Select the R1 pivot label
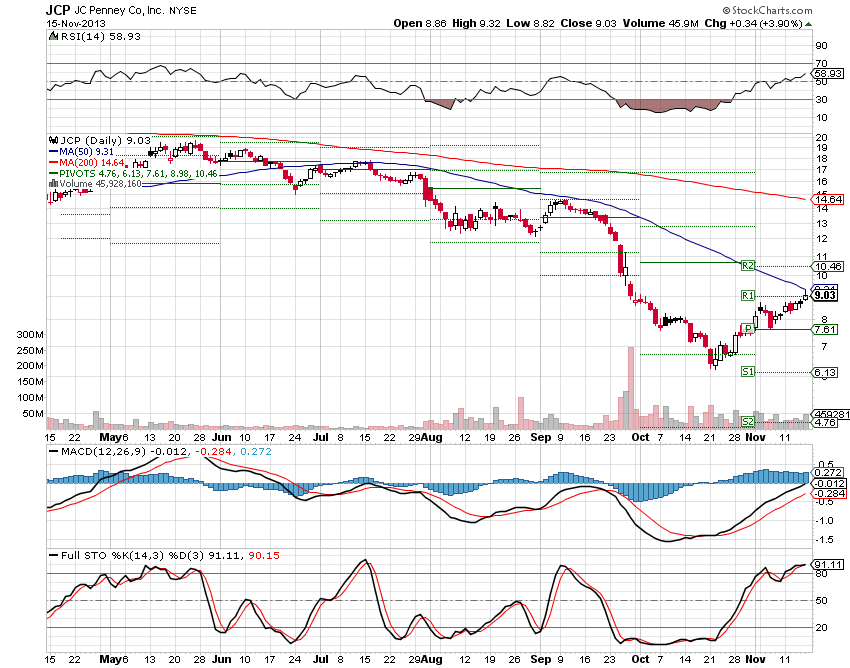This screenshot has height=668, width=850. [x=748, y=296]
